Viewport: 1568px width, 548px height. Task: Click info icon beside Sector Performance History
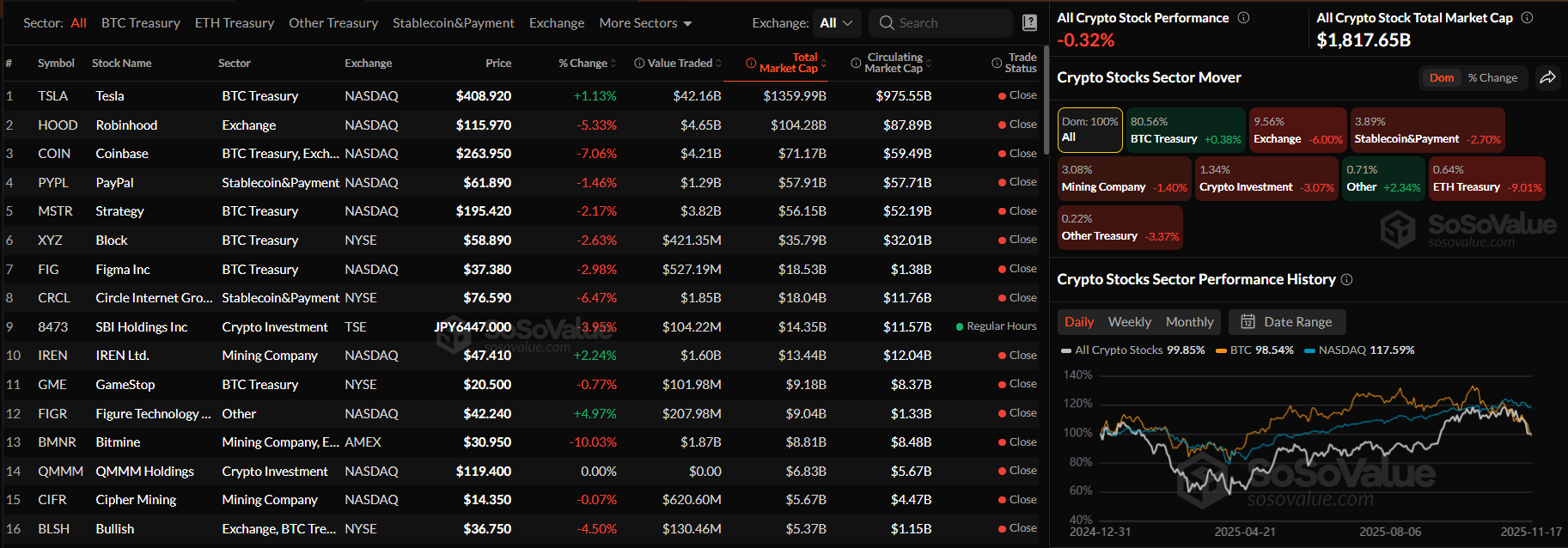pos(1346,280)
